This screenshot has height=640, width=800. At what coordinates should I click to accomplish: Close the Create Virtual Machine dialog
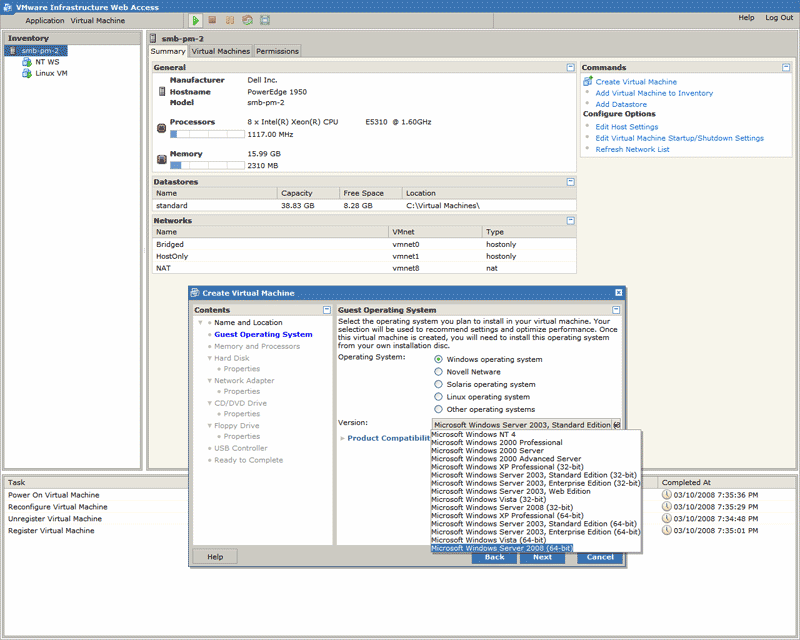[x=618, y=292]
